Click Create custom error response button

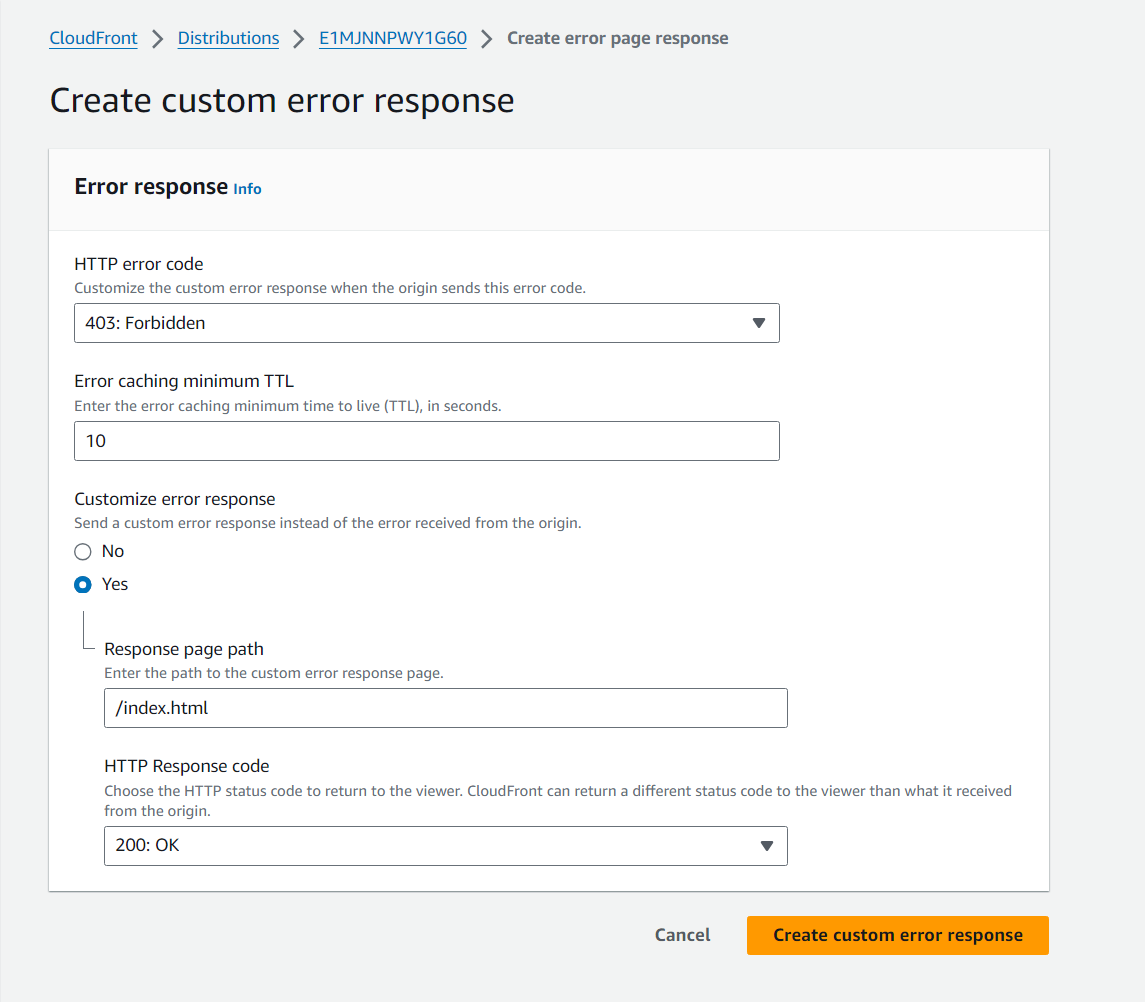click(897, 936)
